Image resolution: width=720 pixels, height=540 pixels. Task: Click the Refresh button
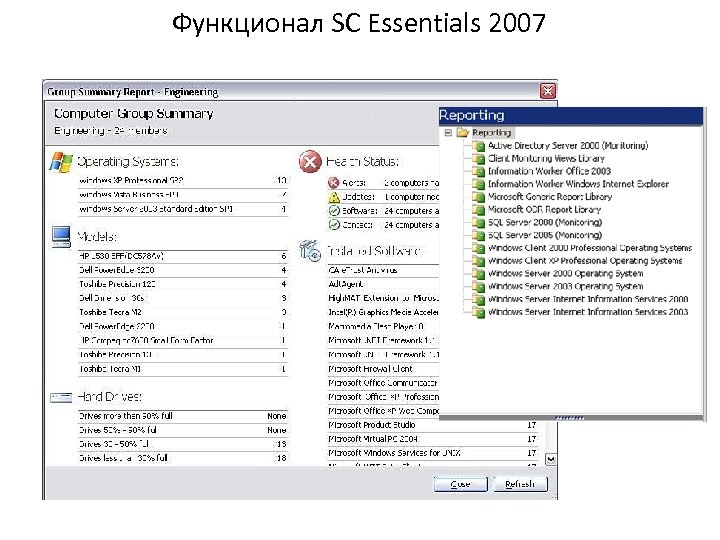pyautogui.click(x=520, y=484)
